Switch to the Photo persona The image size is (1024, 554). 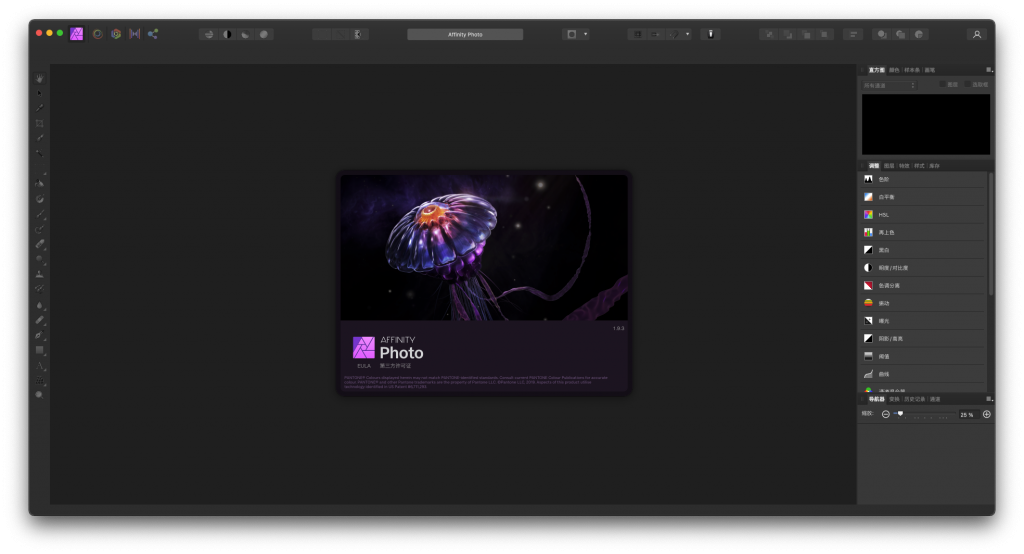[x=76, y=34]
